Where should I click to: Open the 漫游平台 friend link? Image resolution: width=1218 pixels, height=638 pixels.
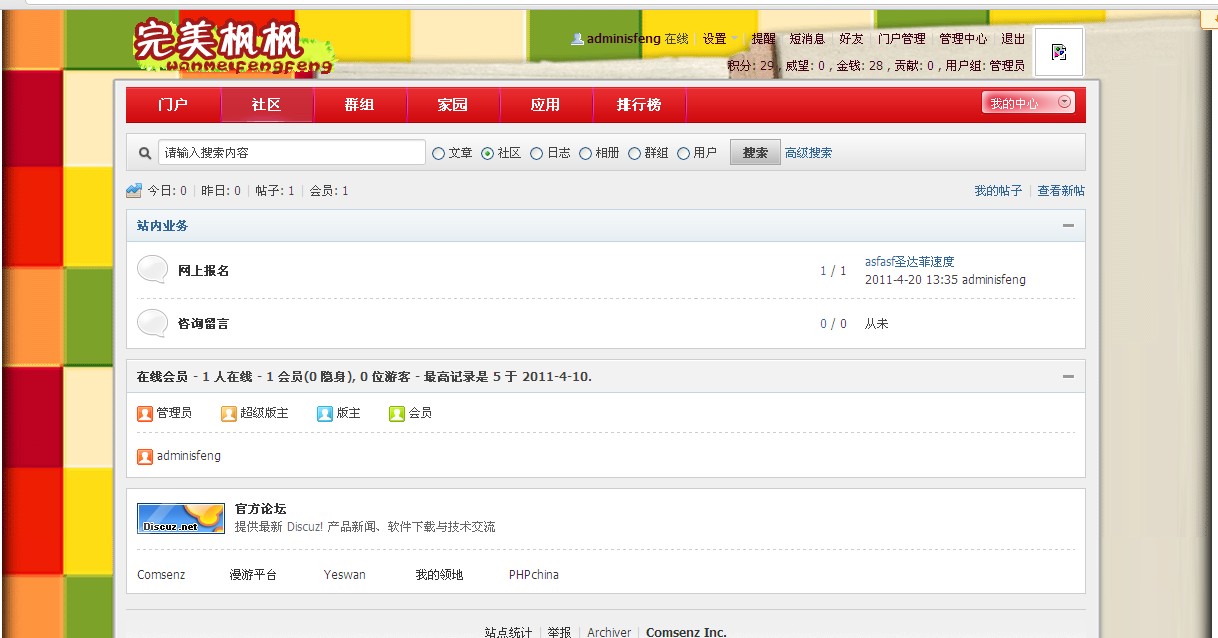click(x=253, y=575)
